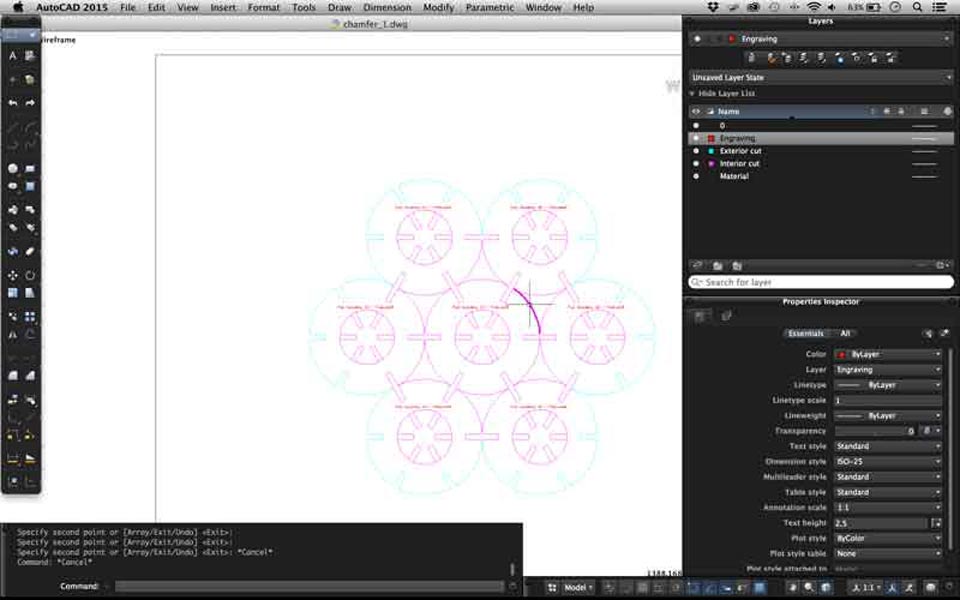Select the Rectangle draw tool
Image resolution: width=960 pixels, height=600 pixels.
coord(30,168)
